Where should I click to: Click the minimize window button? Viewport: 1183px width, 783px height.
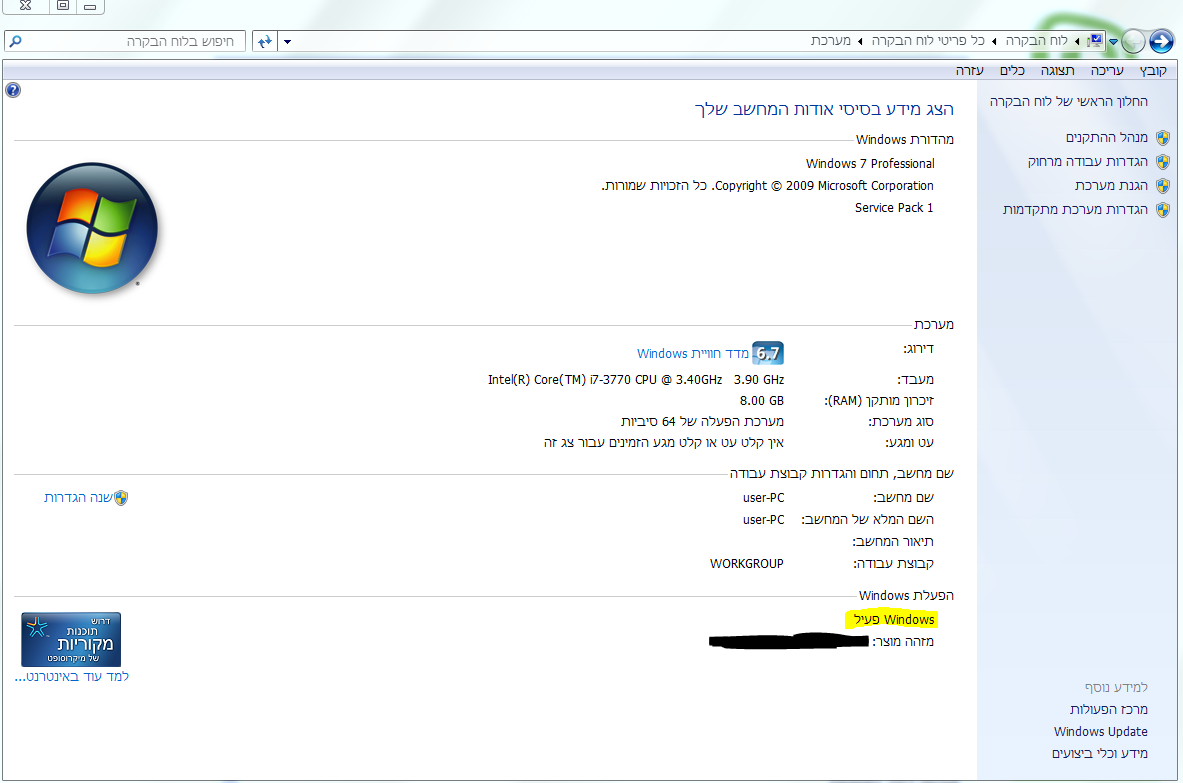[90, 6]
